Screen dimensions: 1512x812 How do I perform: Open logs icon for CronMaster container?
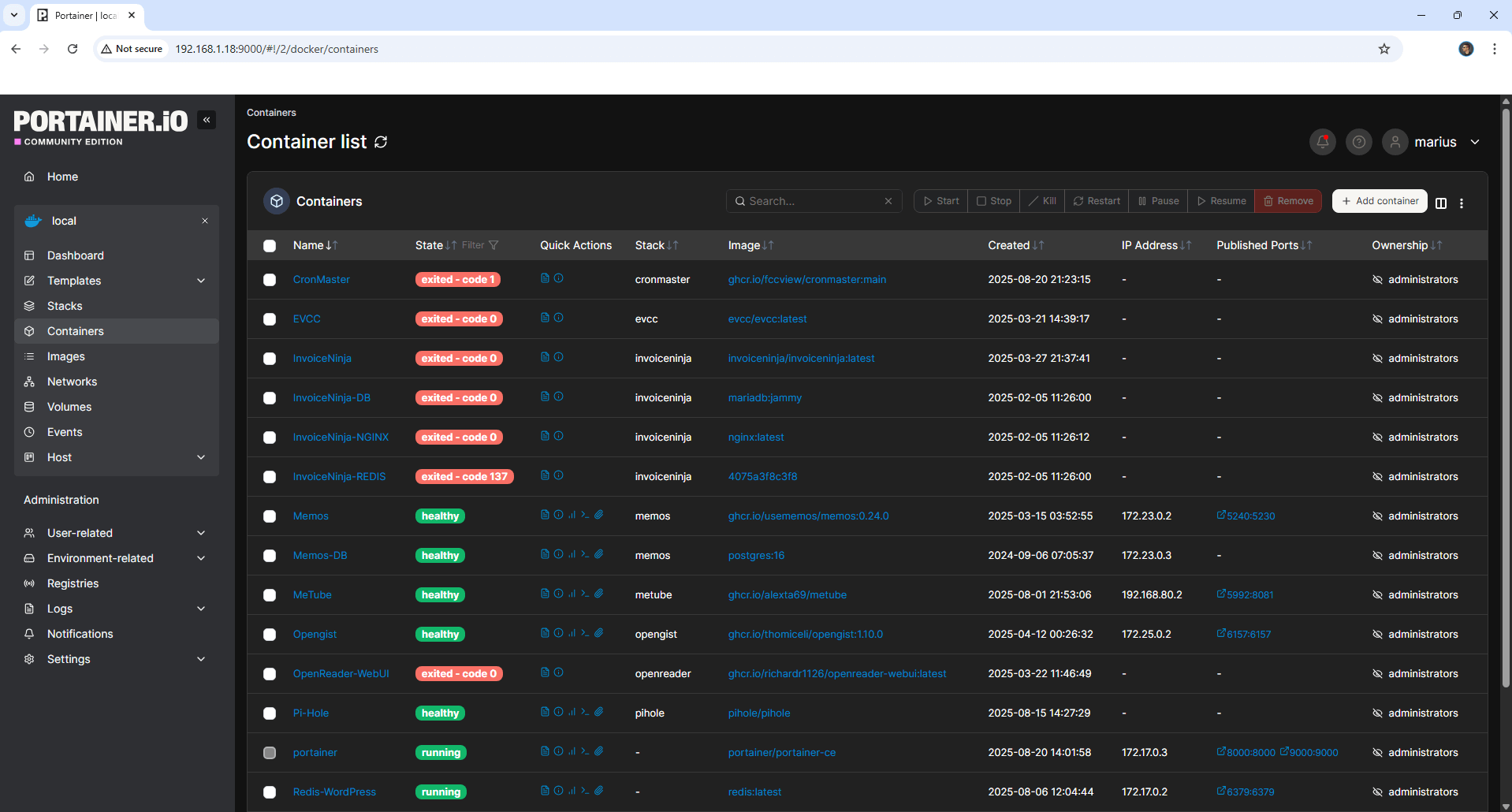(x=545, y=278)
